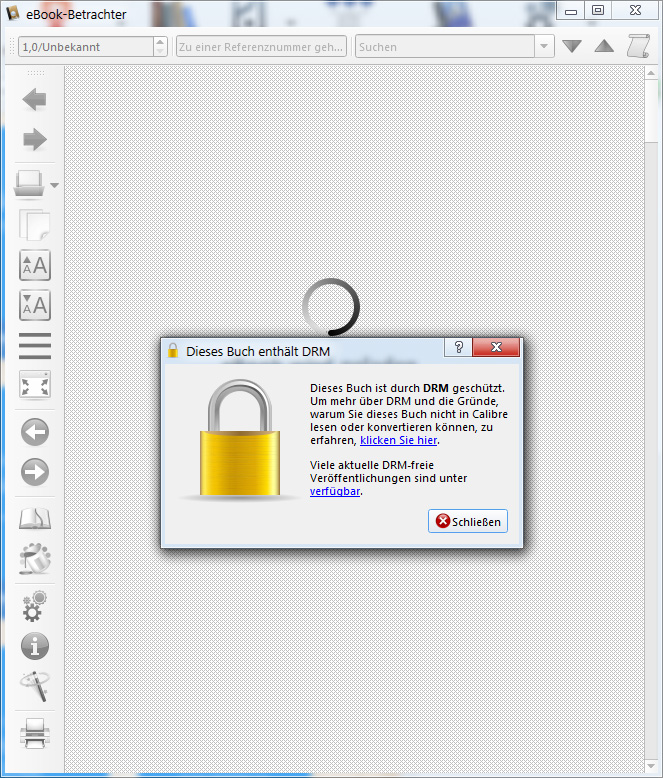Image resolution: width=663 pixels, height=778 pixels.
Task: Expand the open ebook dropdown arrow
Action: pyautogui.click(x=54, y=186)
